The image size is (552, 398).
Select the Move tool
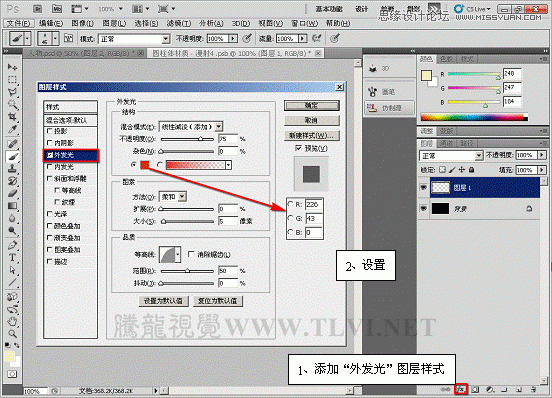[x=12, y=67]
